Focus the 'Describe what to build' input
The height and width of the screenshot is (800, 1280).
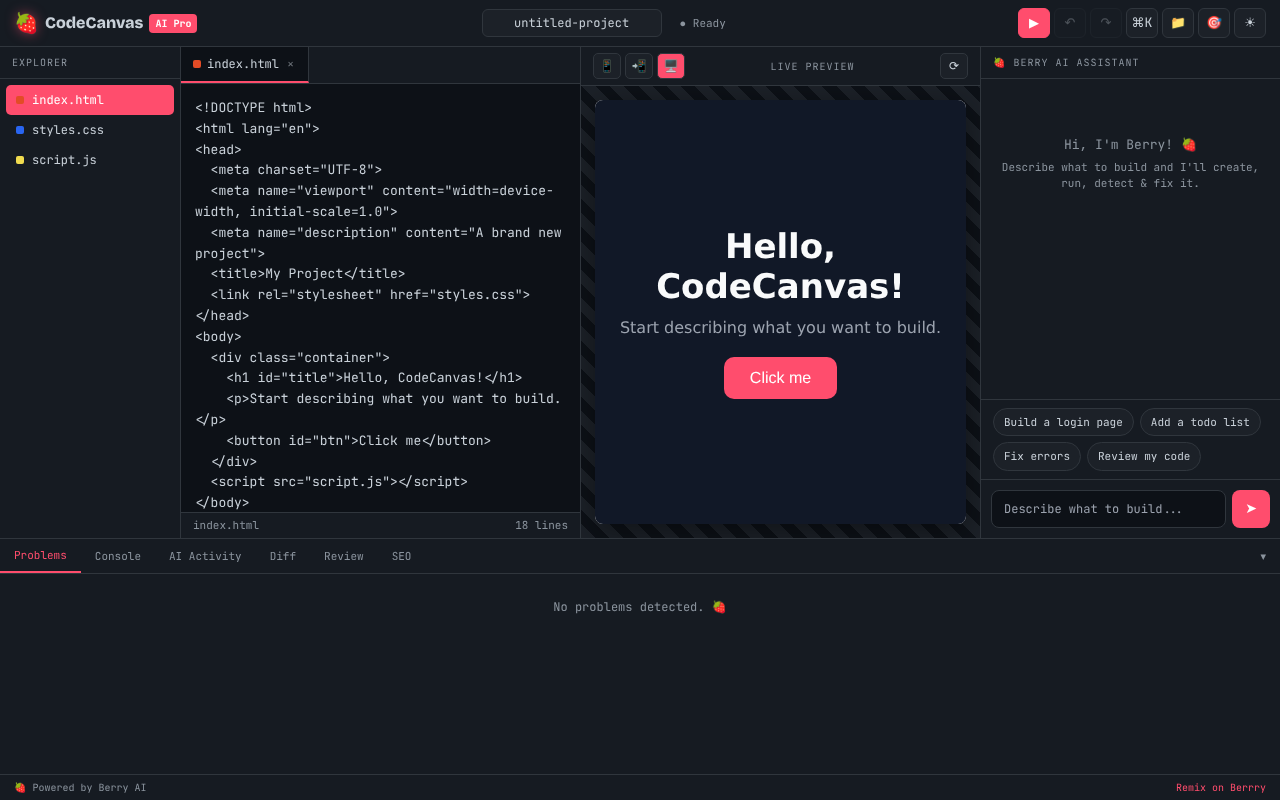point(1108,509)
